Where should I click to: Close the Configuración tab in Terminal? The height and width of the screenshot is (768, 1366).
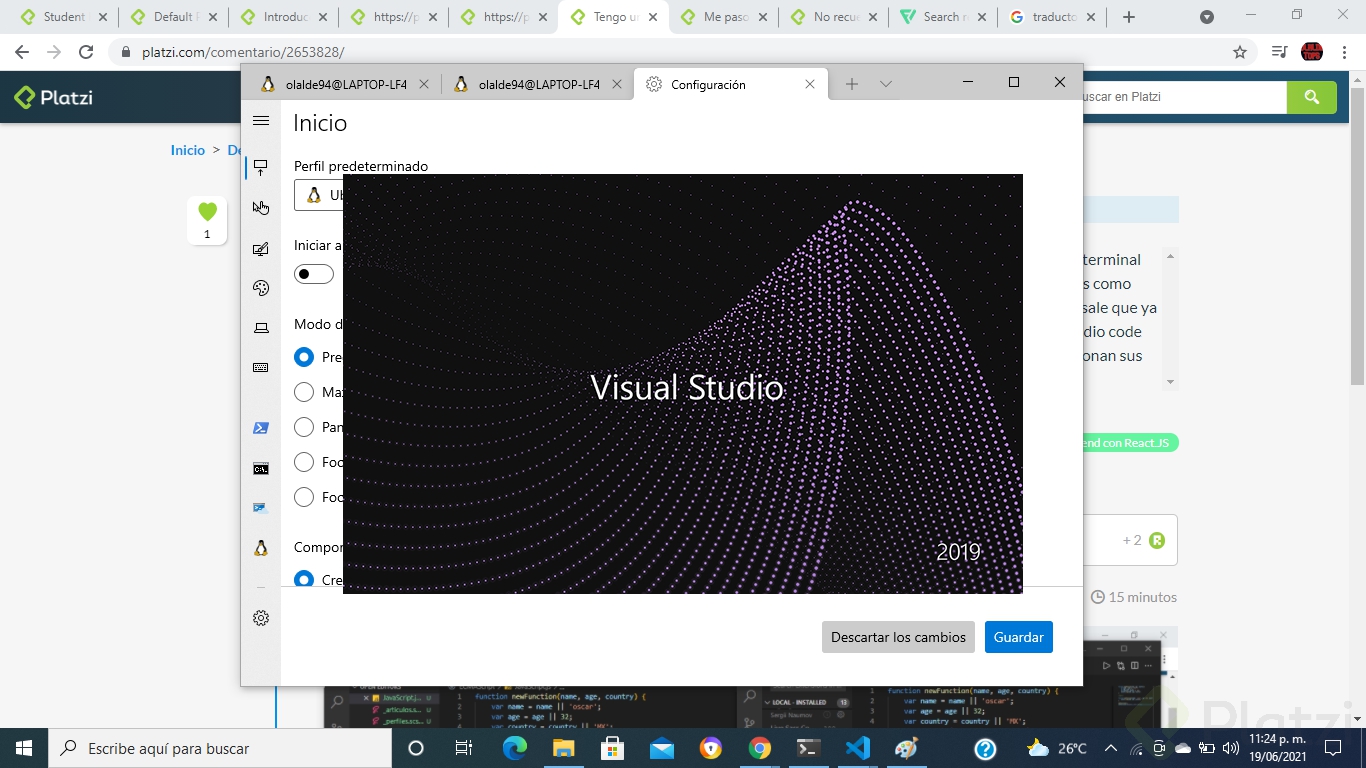[810, 84]
